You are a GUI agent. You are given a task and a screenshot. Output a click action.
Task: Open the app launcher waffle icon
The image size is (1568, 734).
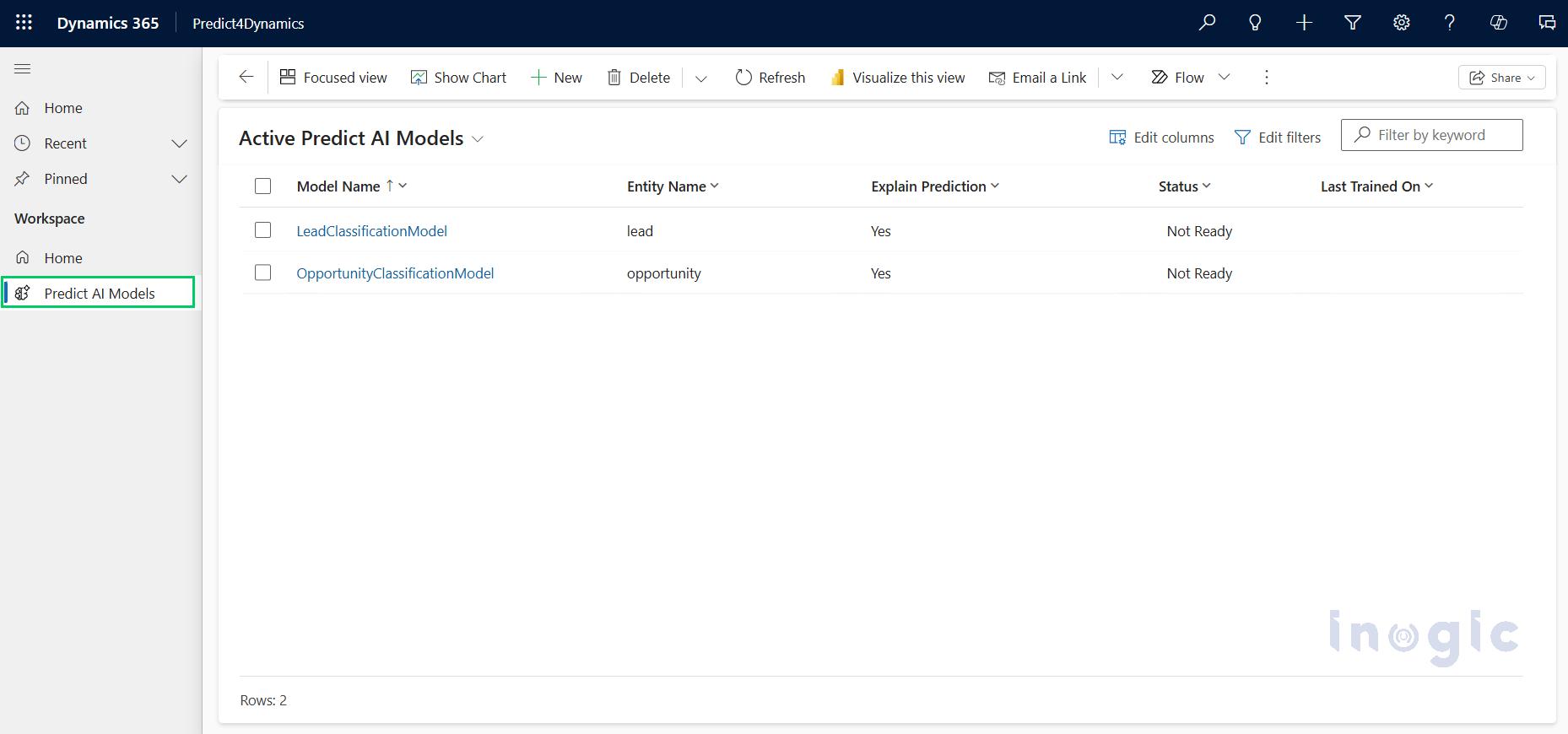point(24,23)
